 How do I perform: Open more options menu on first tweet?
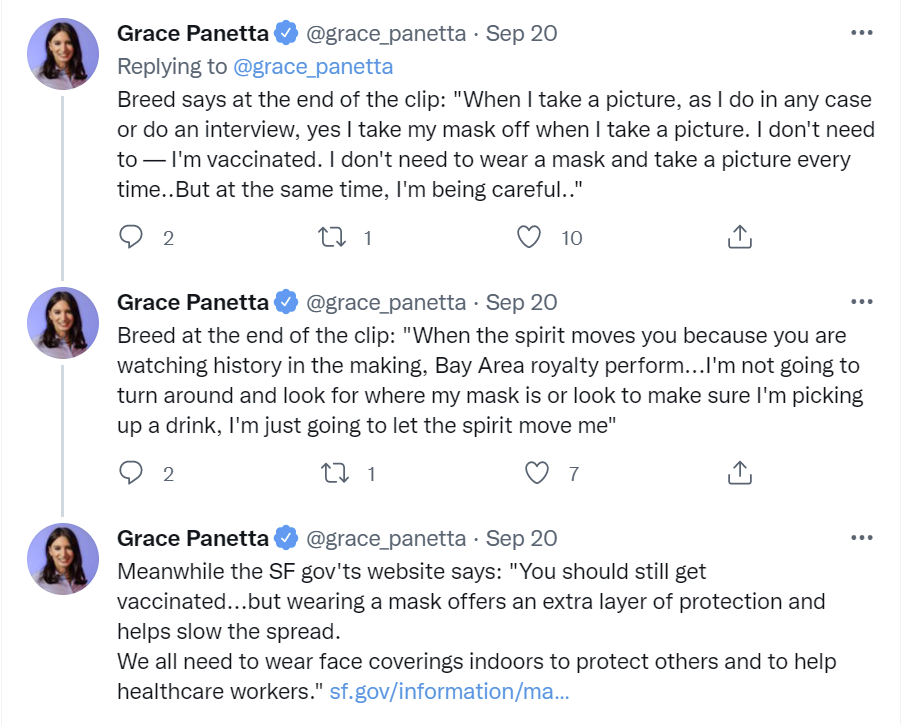(862, 33)
